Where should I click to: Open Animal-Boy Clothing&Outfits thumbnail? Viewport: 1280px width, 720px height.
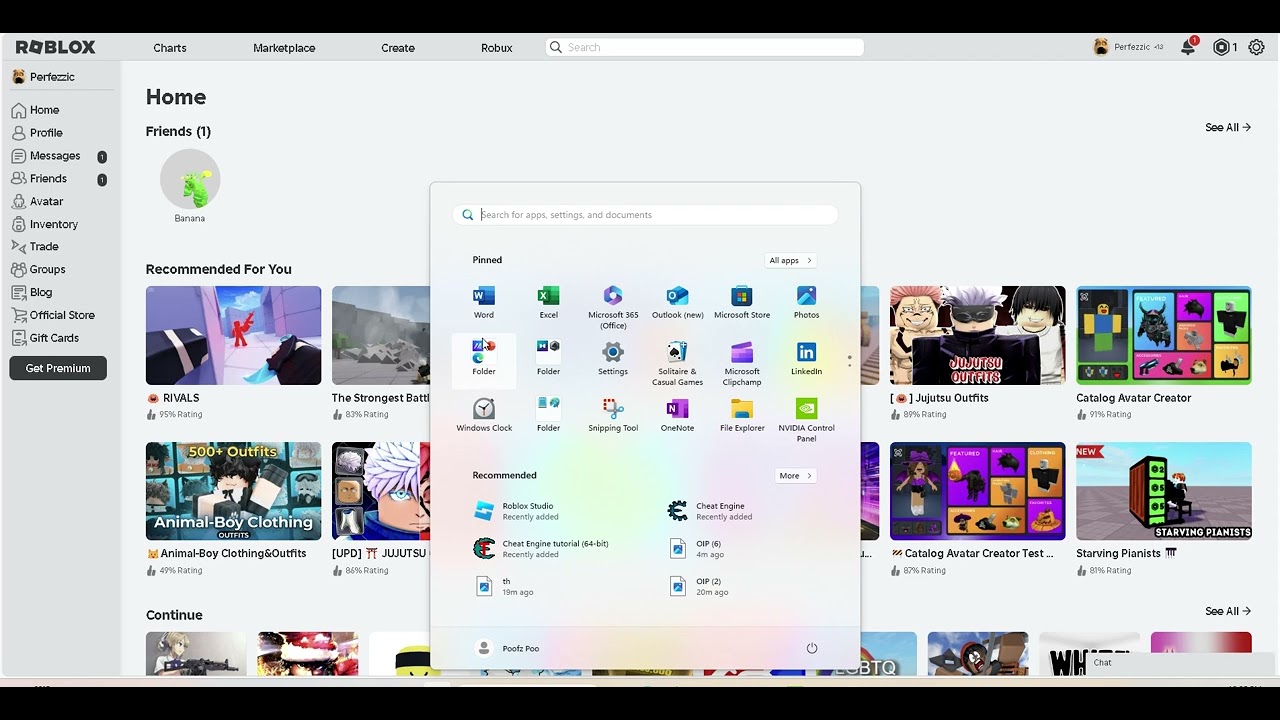[x=233, y=491]
